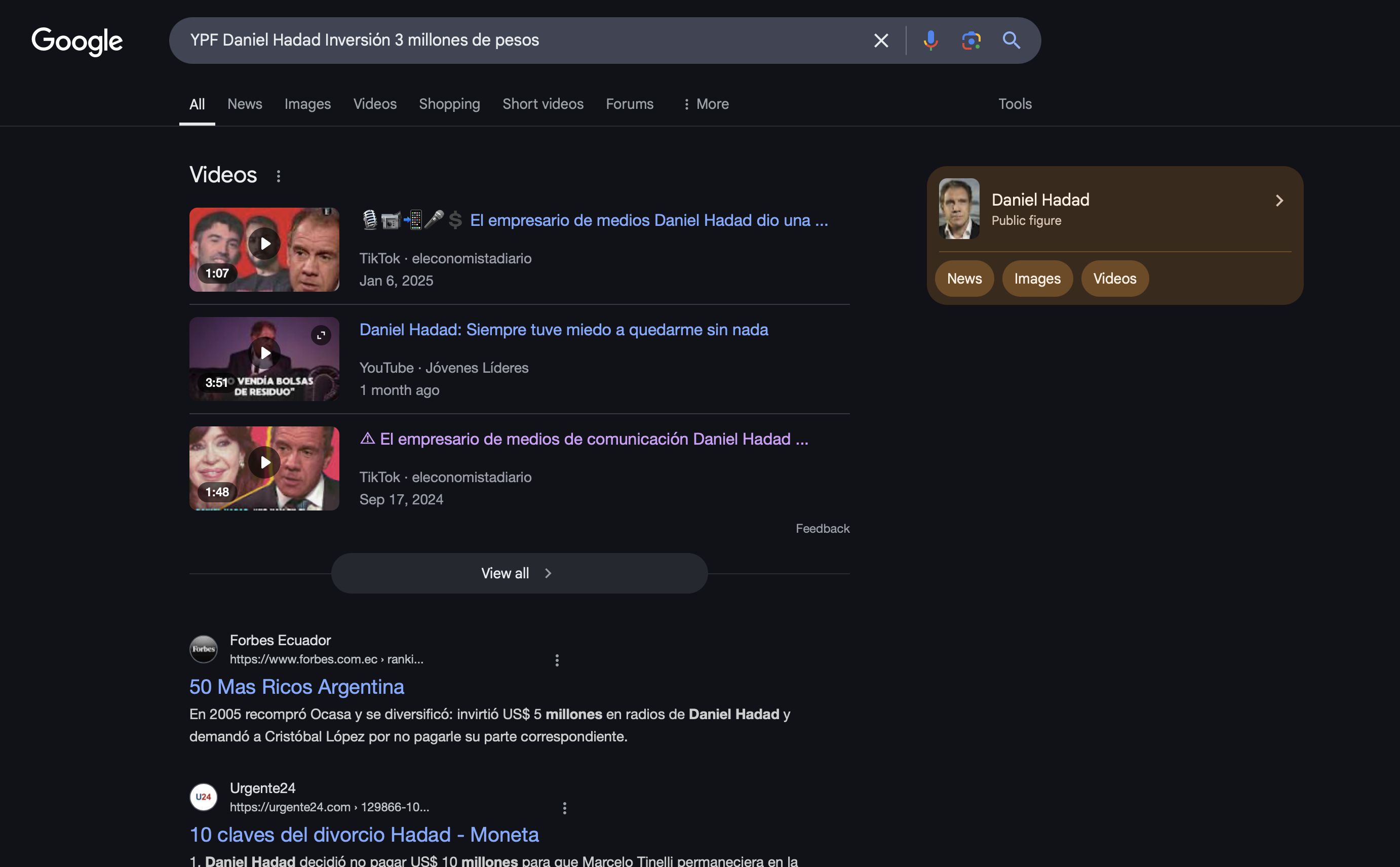
Task: Select the All tab
Action: (x=197, y=104)
